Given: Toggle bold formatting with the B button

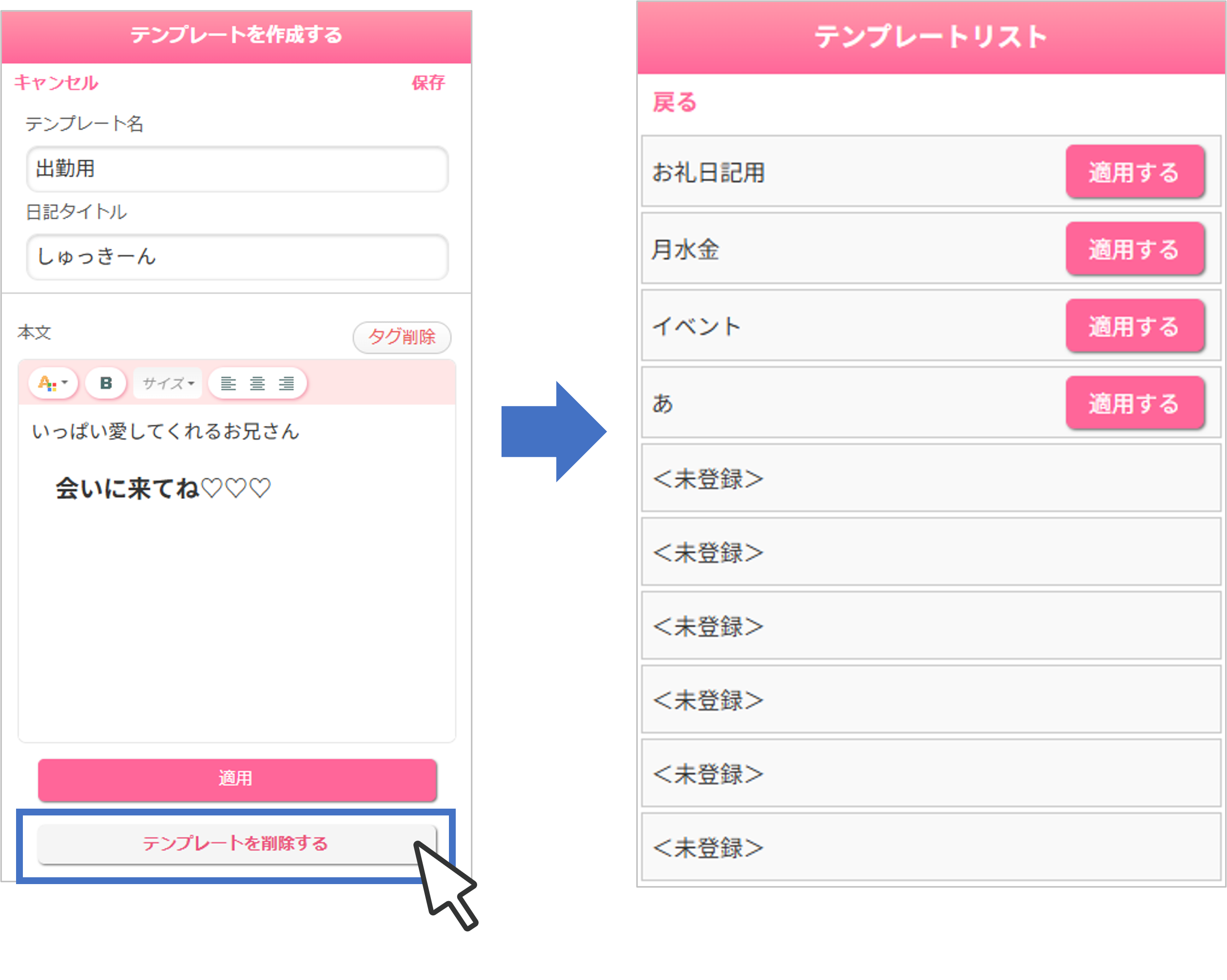Looking at the screenshot, I should pos(106,383).
